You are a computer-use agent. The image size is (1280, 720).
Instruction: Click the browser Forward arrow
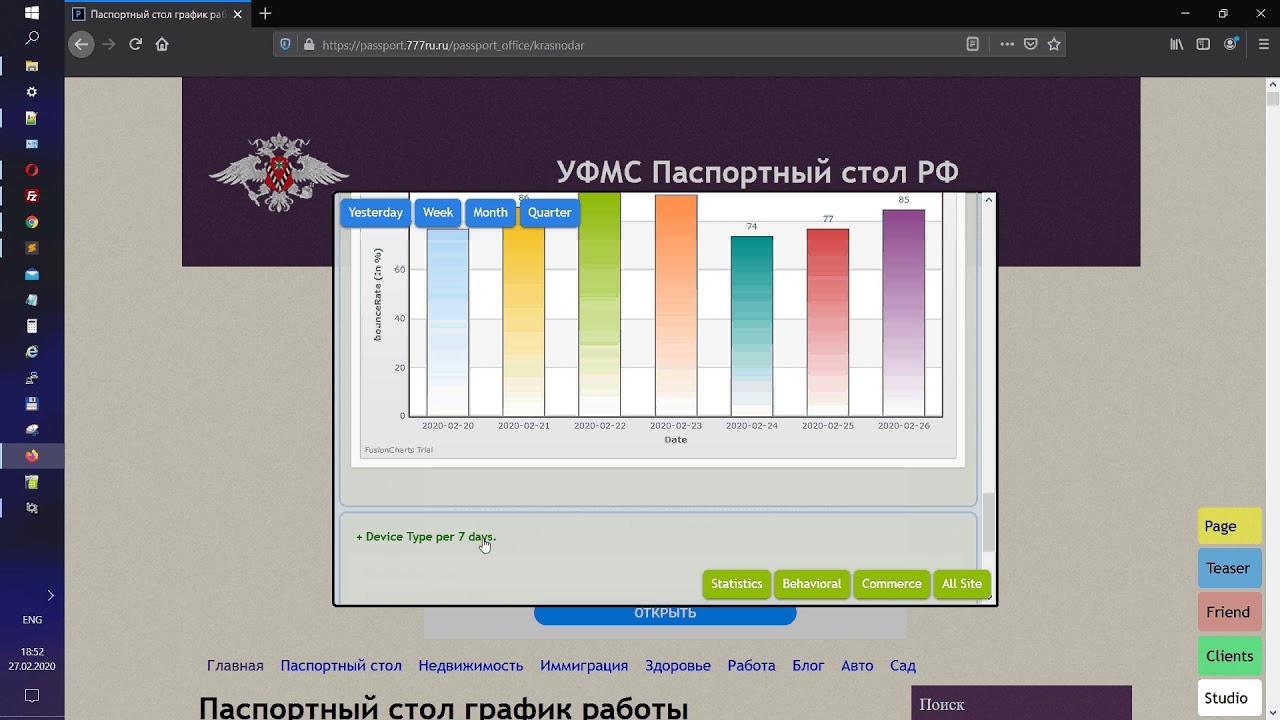point(109,44)
